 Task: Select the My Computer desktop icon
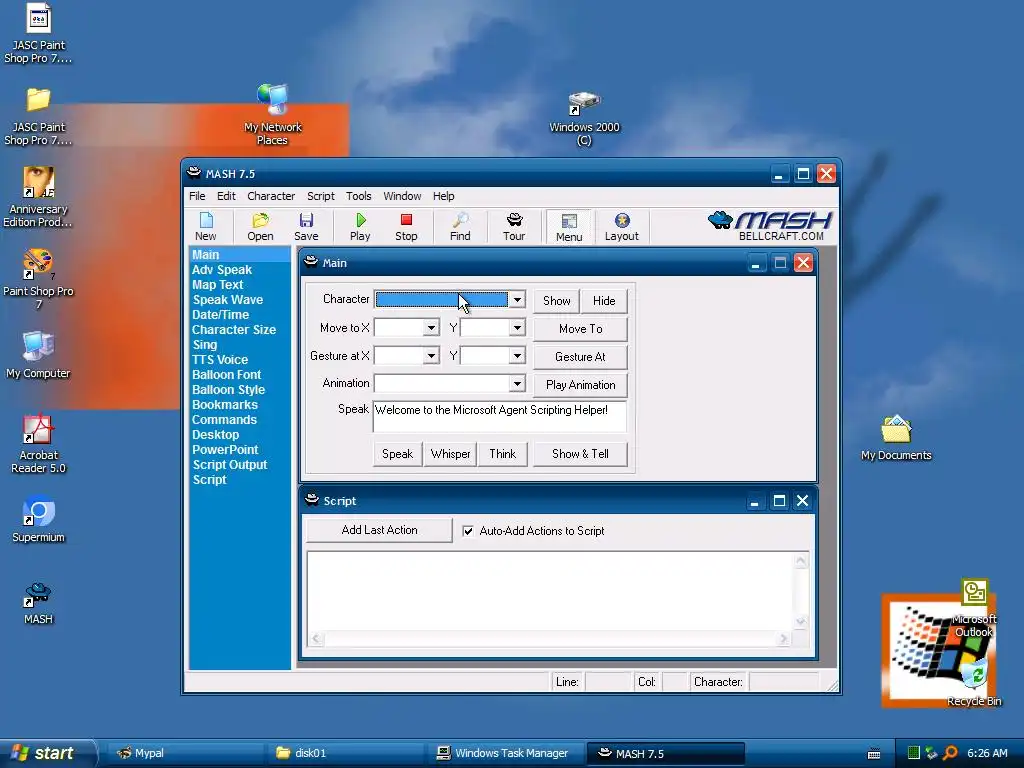(38, 355)
